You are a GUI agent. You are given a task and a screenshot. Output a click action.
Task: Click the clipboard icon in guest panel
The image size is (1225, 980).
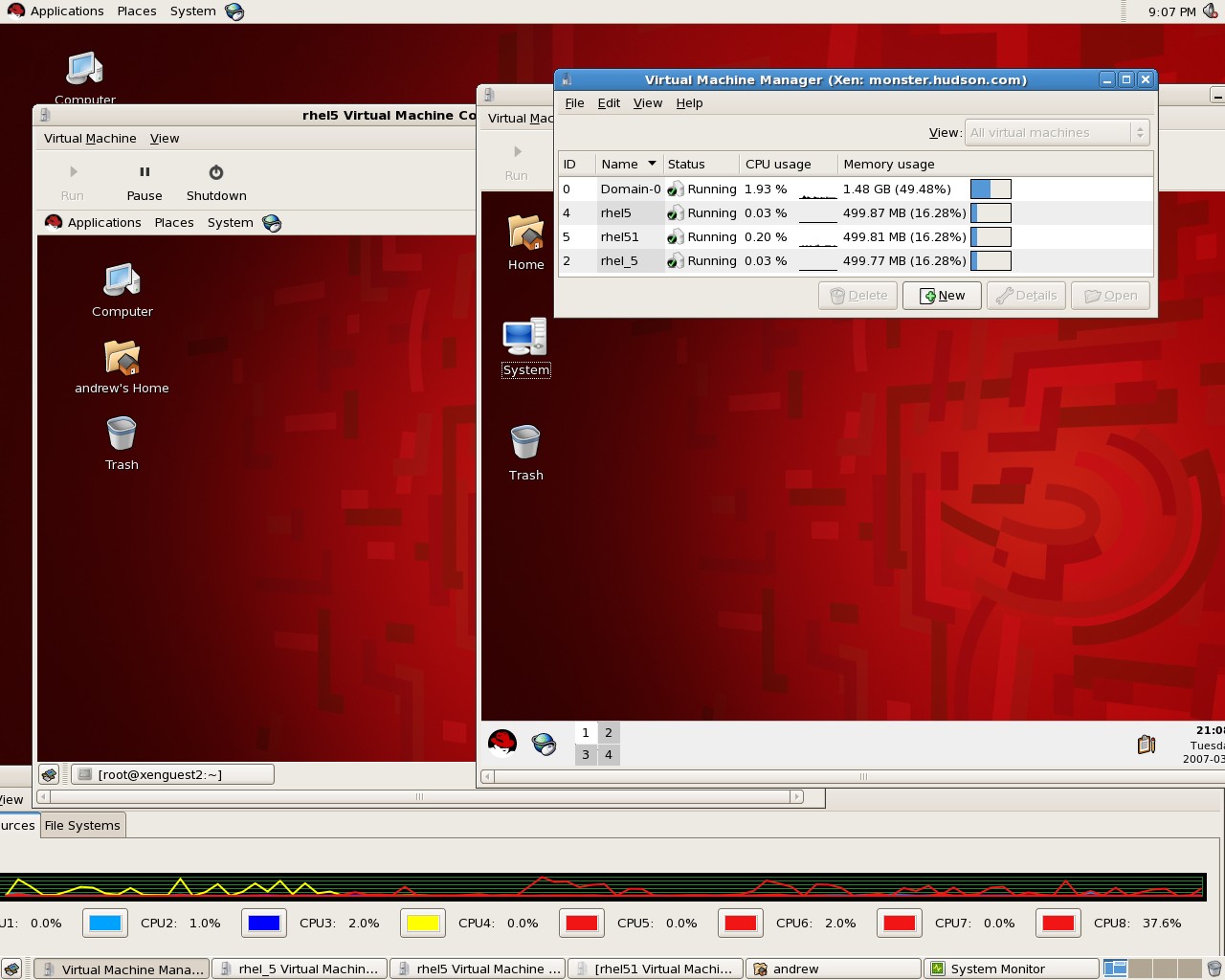pyautogui.click(x=1146, y=744)
